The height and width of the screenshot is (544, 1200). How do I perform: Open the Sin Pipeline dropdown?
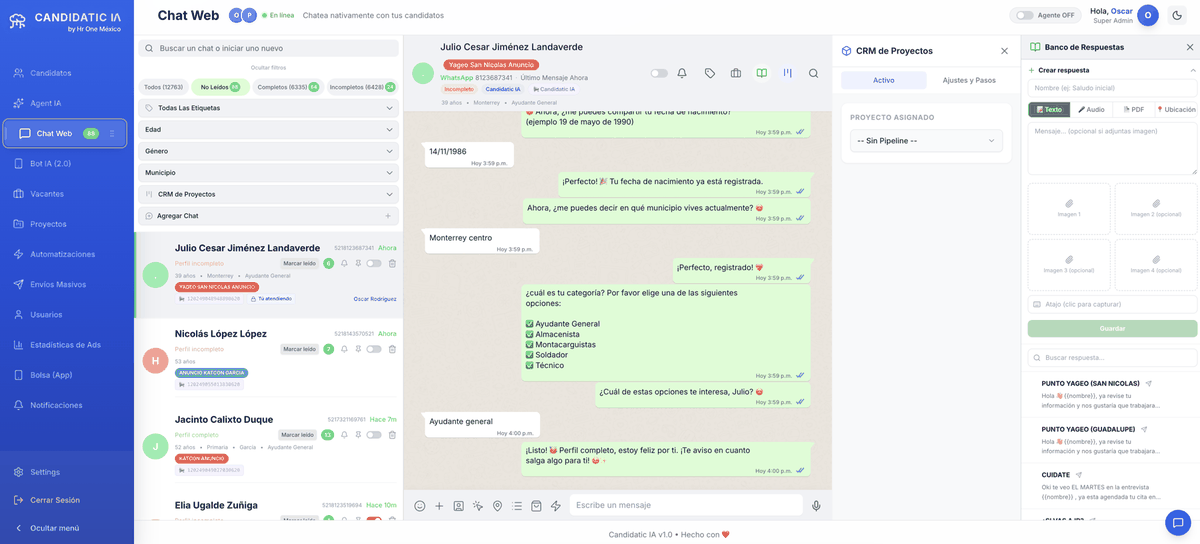pos(926,141)
